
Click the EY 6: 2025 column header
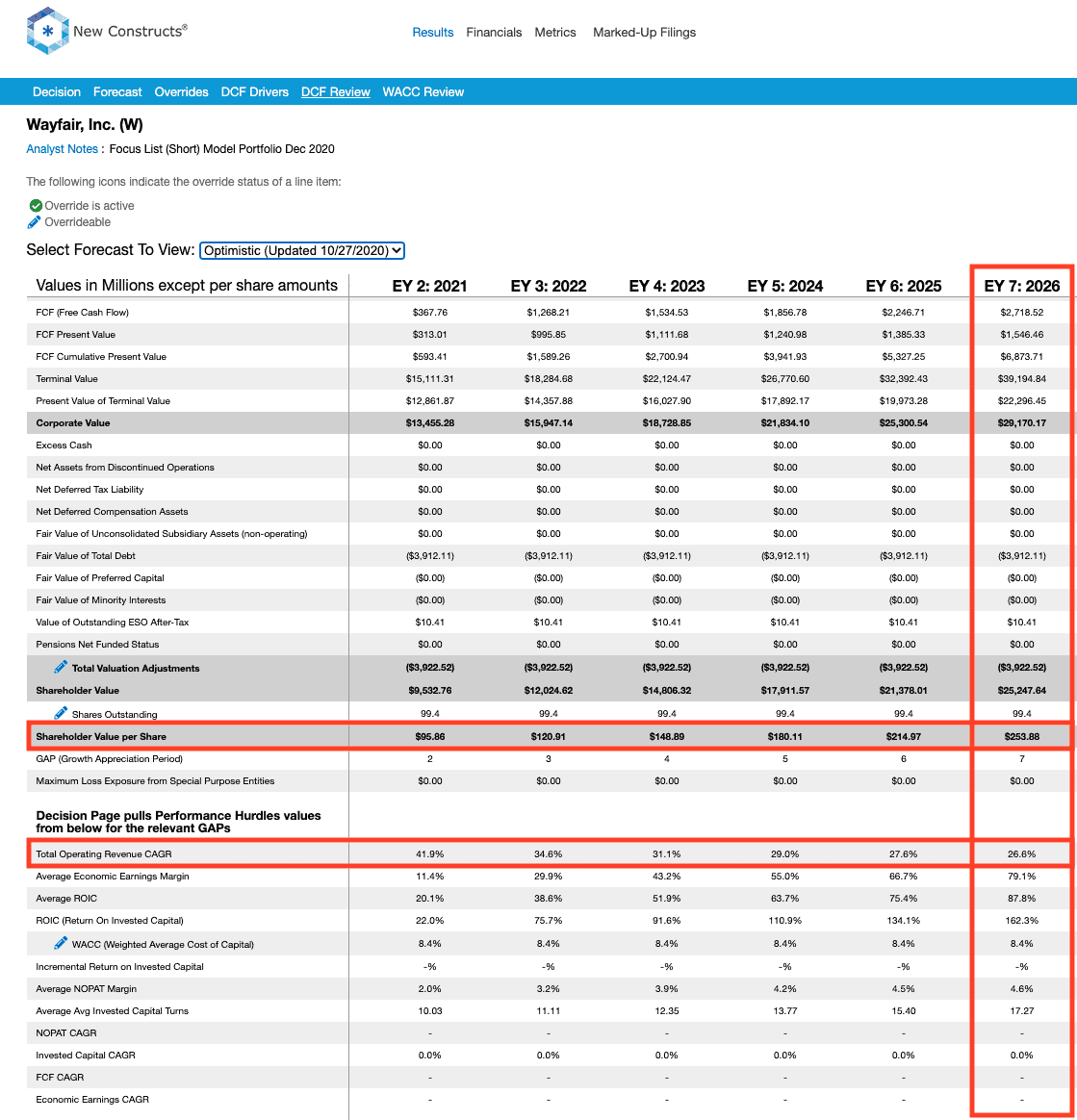click(x=904, y=286)
